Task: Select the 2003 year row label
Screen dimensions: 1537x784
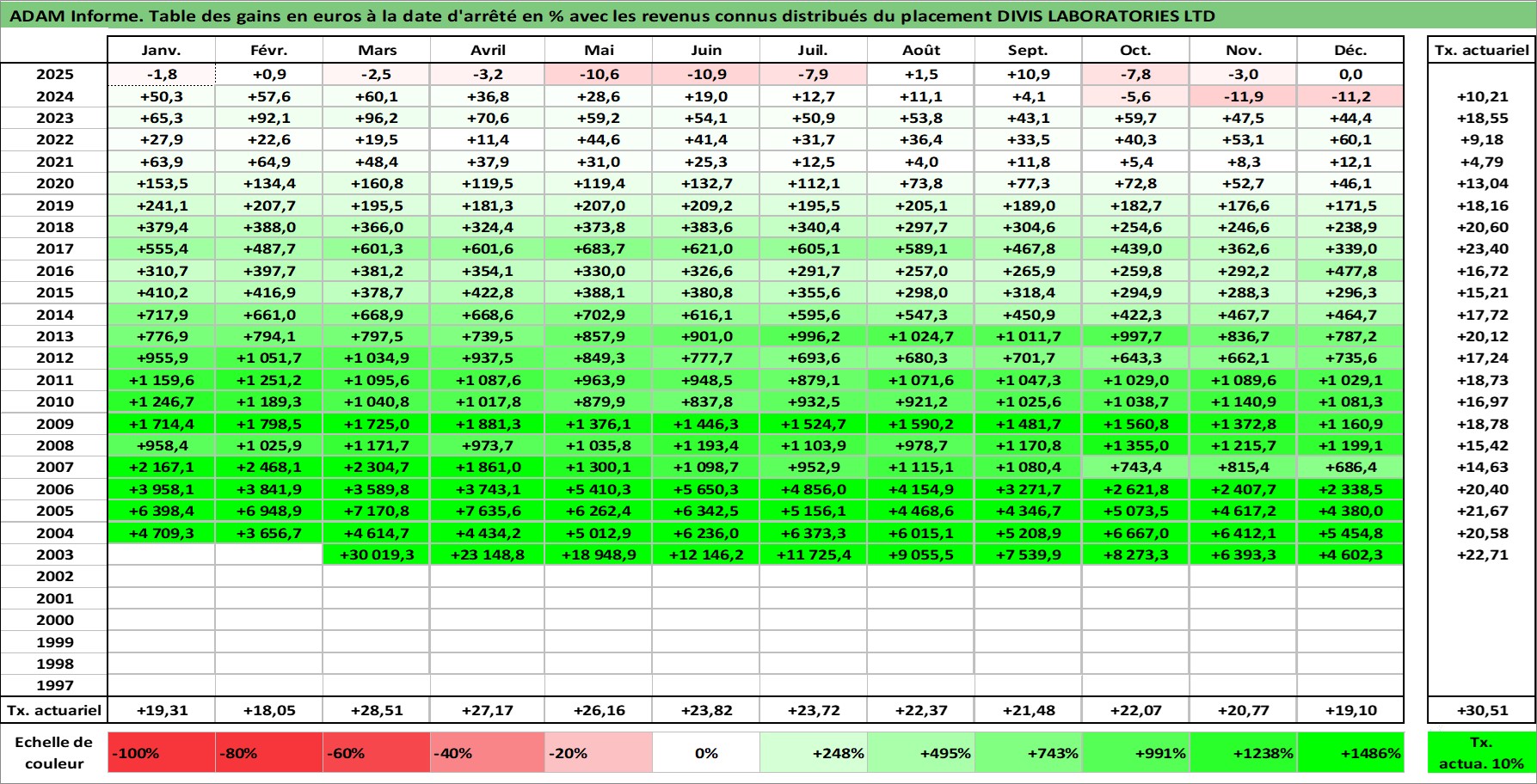Action: [54, 554]
